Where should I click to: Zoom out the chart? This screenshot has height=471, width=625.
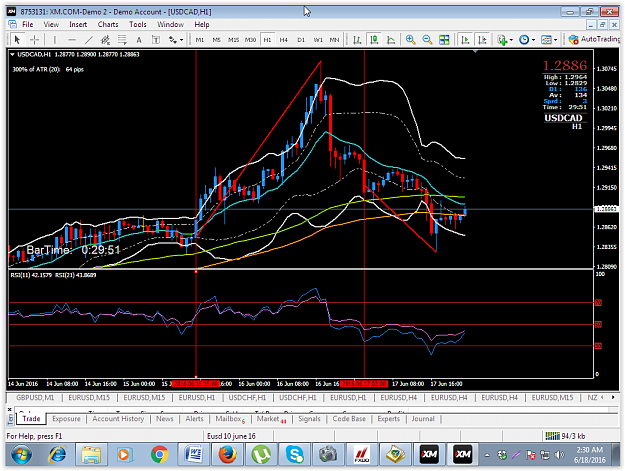pos(427,39)
